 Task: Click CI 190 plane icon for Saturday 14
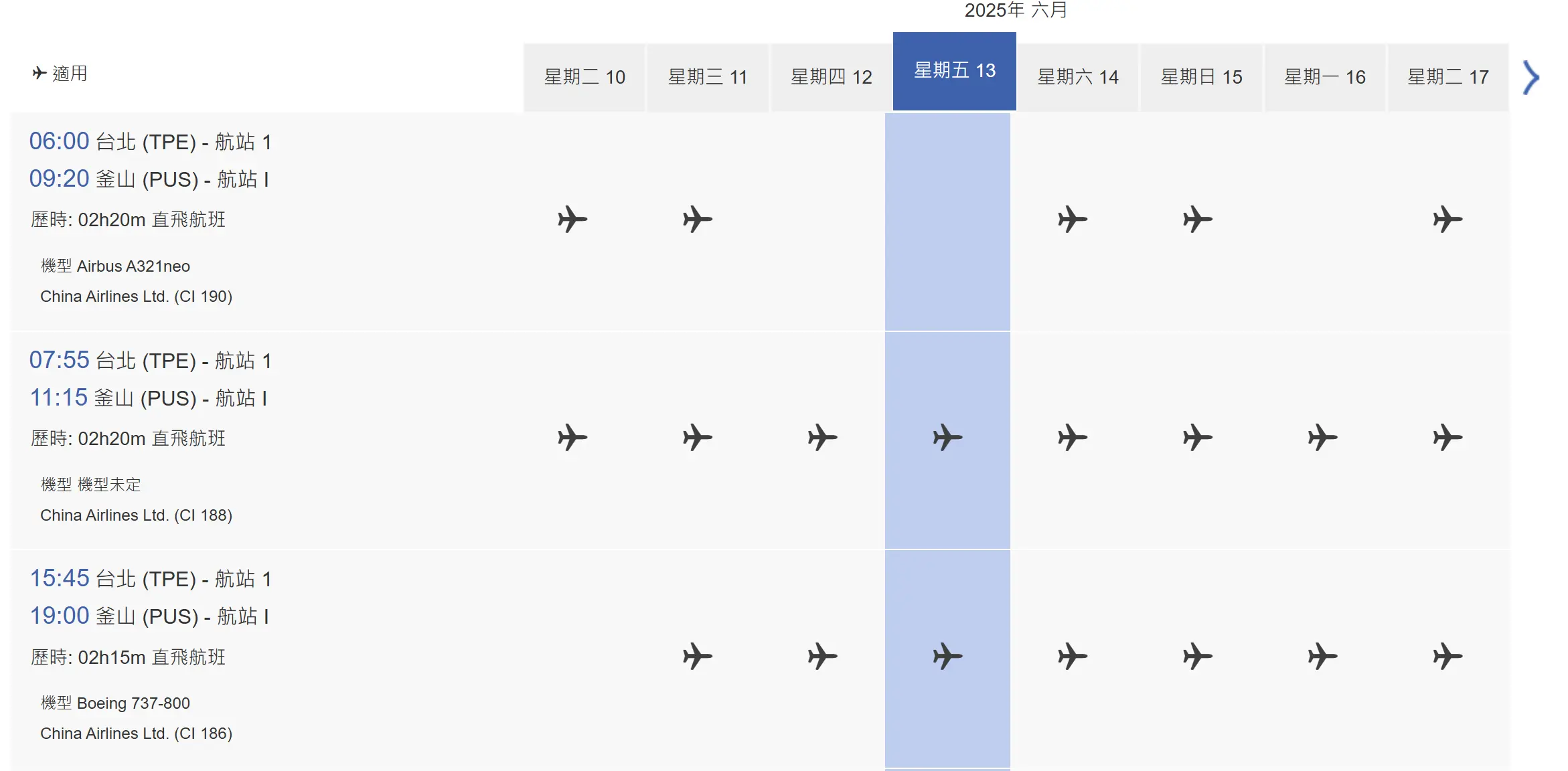tap(1073, 220)
